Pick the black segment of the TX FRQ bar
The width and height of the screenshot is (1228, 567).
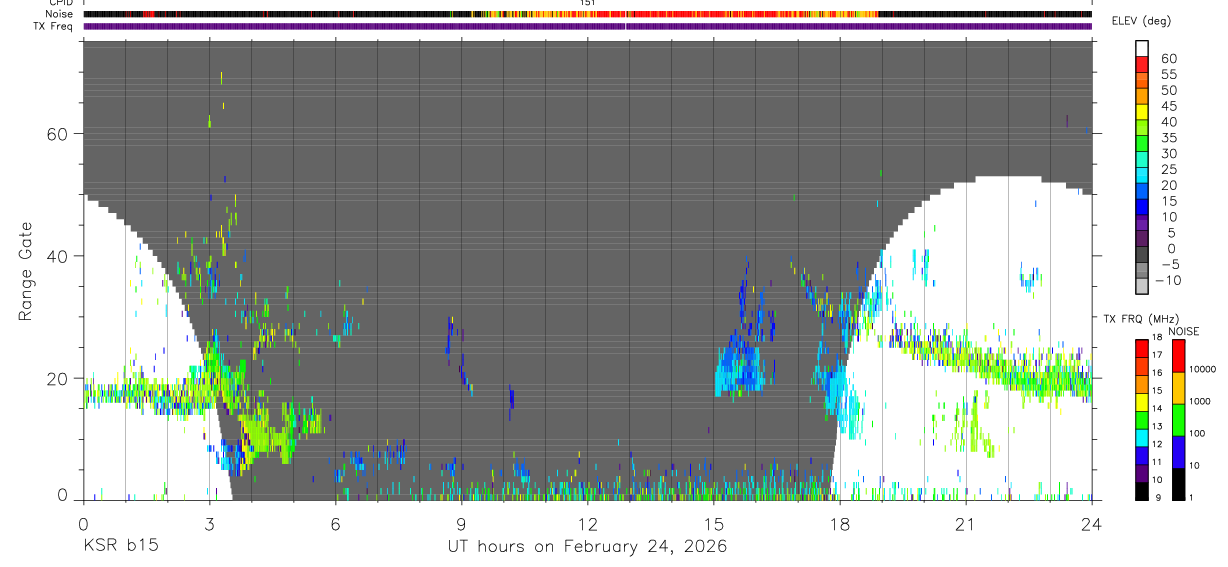pos(1140,491)
